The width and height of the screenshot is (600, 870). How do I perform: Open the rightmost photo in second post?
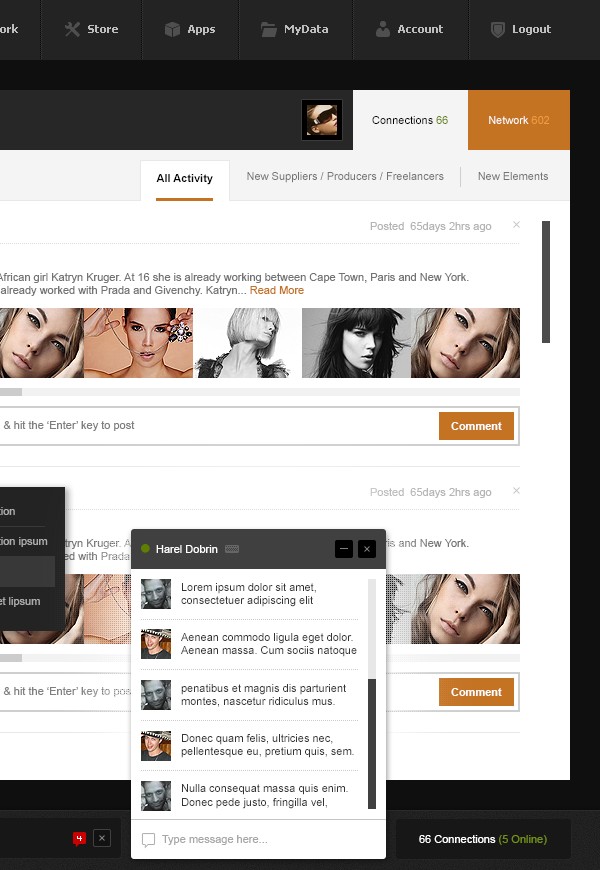(466, 609)
